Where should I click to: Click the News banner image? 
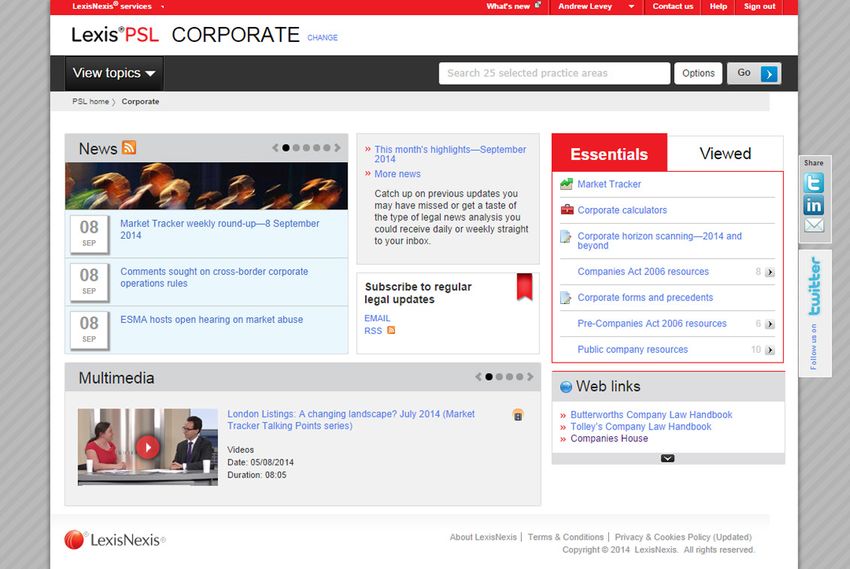[207, 186]
